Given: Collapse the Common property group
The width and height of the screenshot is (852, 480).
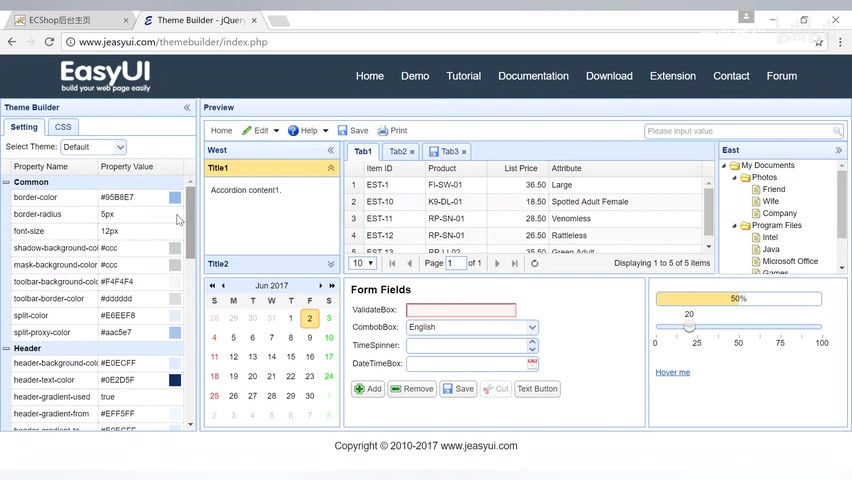Looking at the screenshot, I should click(x=6, y=182).
